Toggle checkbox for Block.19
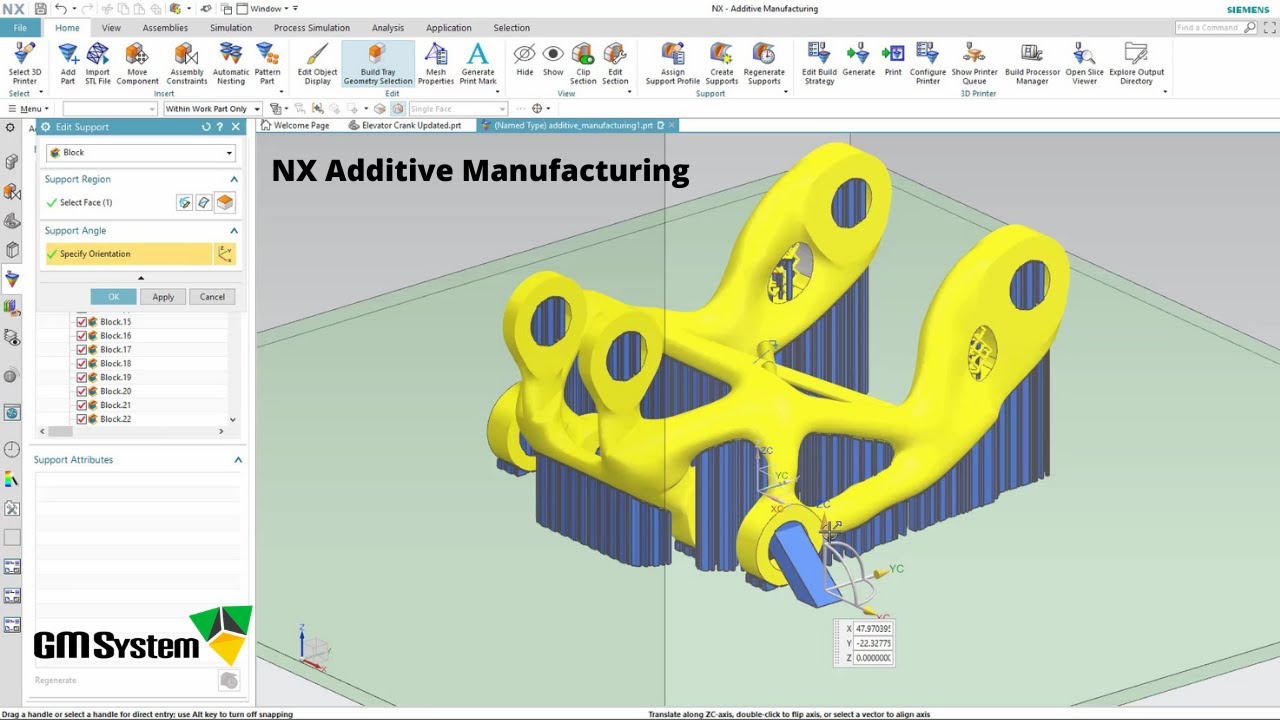 (82, 378)
